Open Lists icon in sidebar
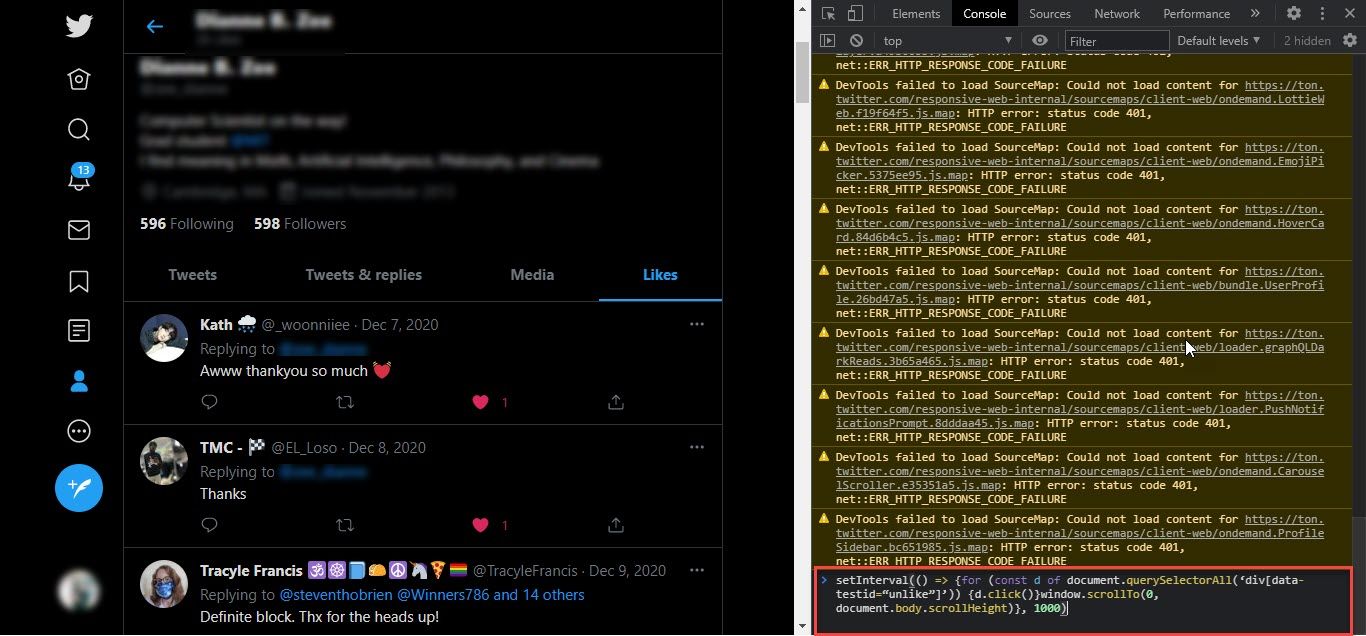This screenshot has width=1366, height=636. [x=79, y=330]
